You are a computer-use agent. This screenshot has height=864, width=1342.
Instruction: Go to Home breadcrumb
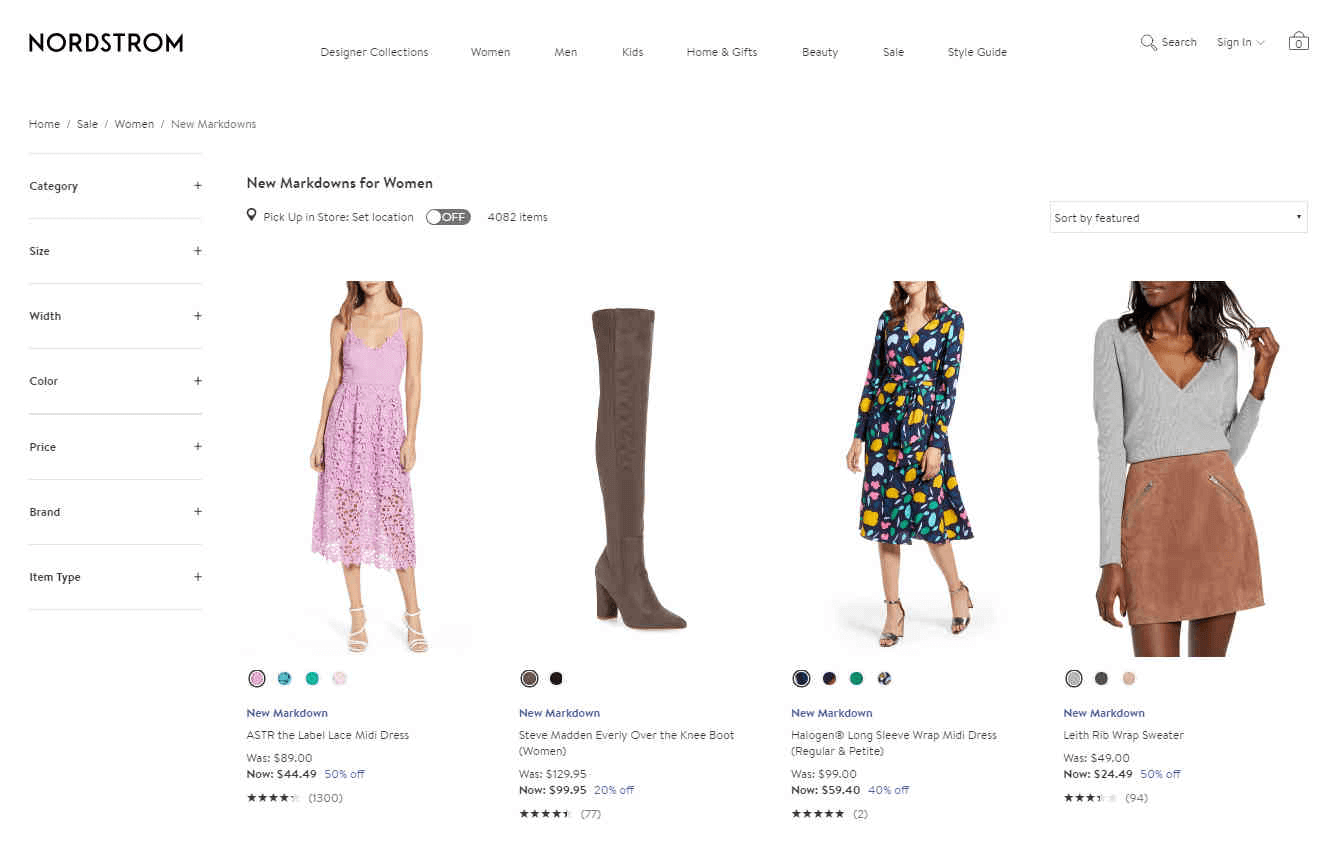(x=44, y=124)
